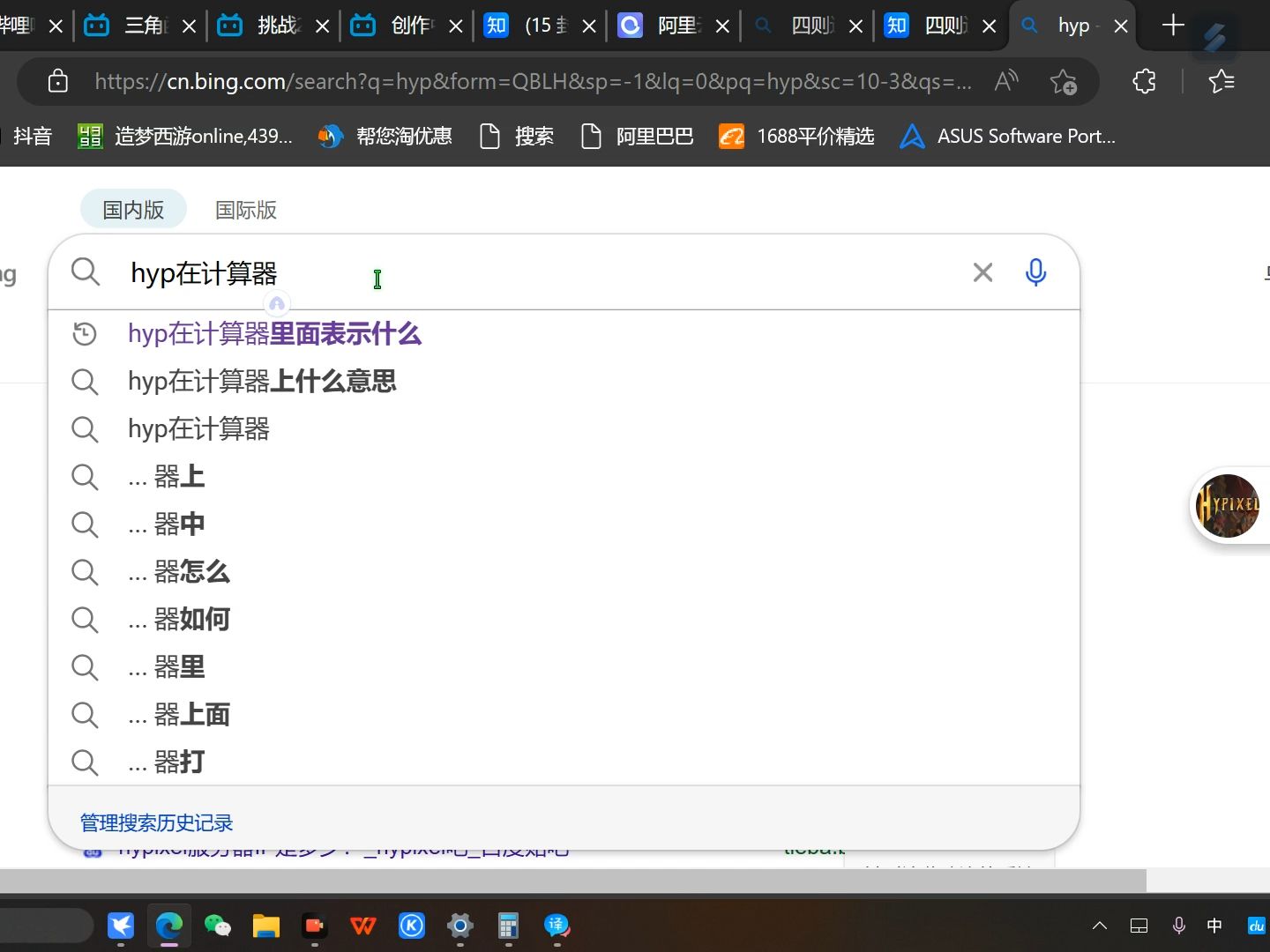Show hidden system tray icons
The width and height of the screenshot is (1270, 952).
tap(1100, 926)
